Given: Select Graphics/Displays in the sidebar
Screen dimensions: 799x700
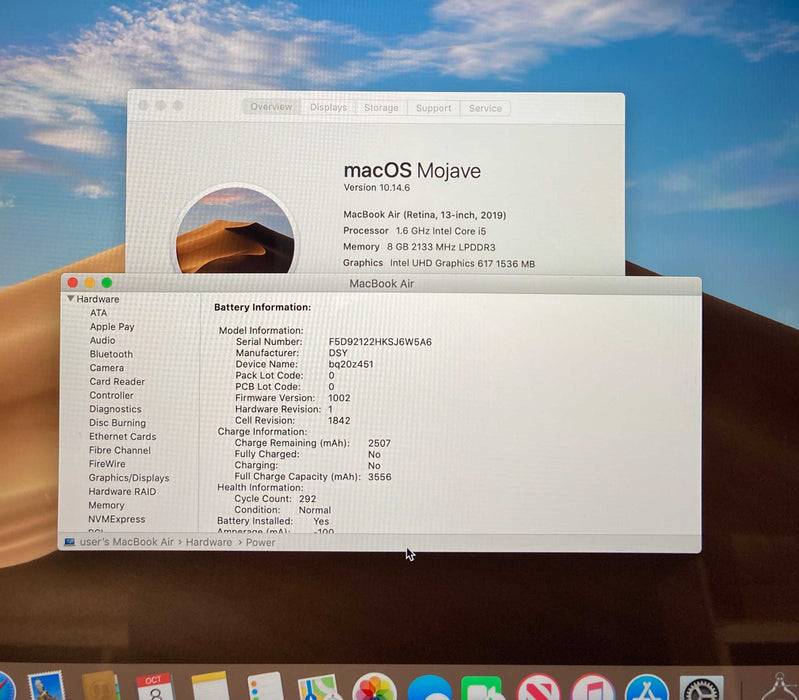Looking at the screenshot, I should (x=129, y=478).
